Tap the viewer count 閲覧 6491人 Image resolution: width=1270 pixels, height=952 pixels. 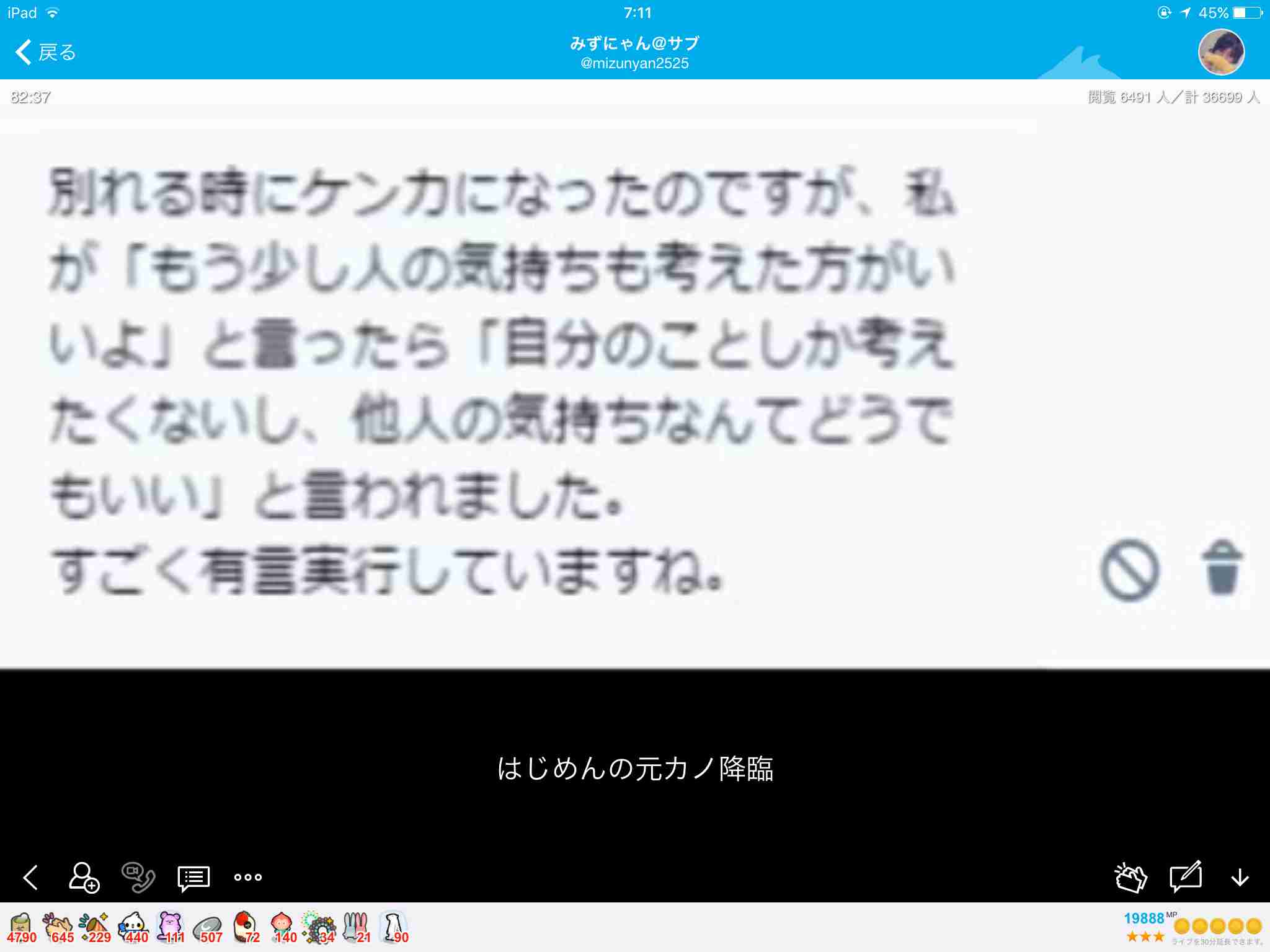[1135, 96]
